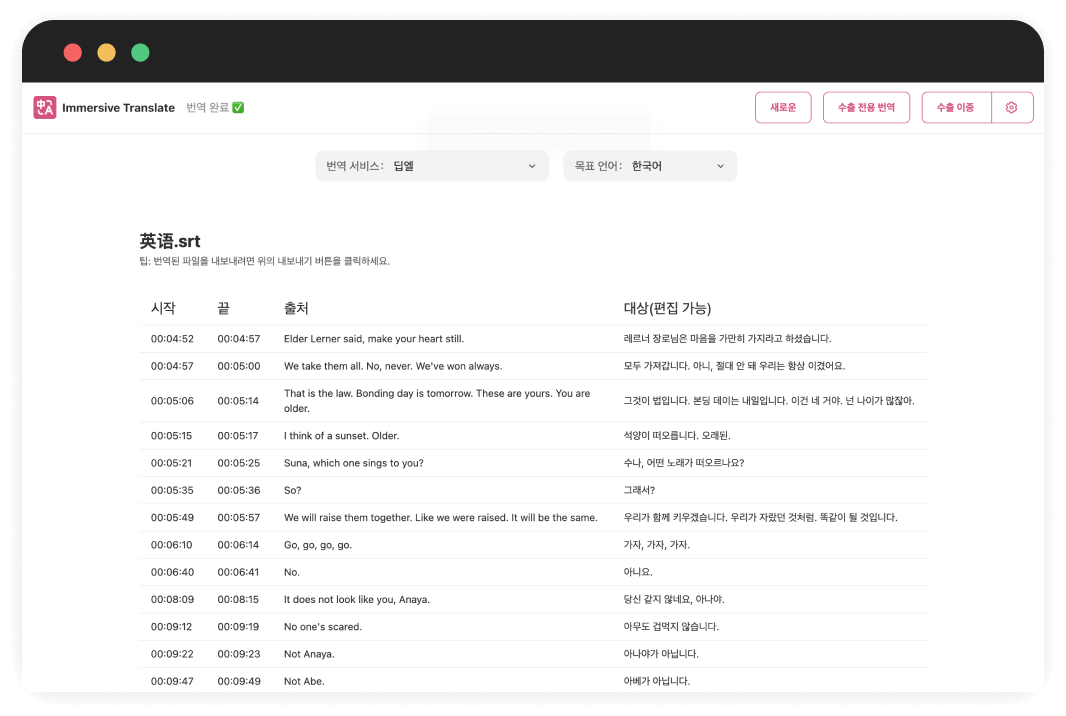The image size is (1066, 716).
Task: Click source text 'No.' at 00:06:40
Action: (292, 572)
